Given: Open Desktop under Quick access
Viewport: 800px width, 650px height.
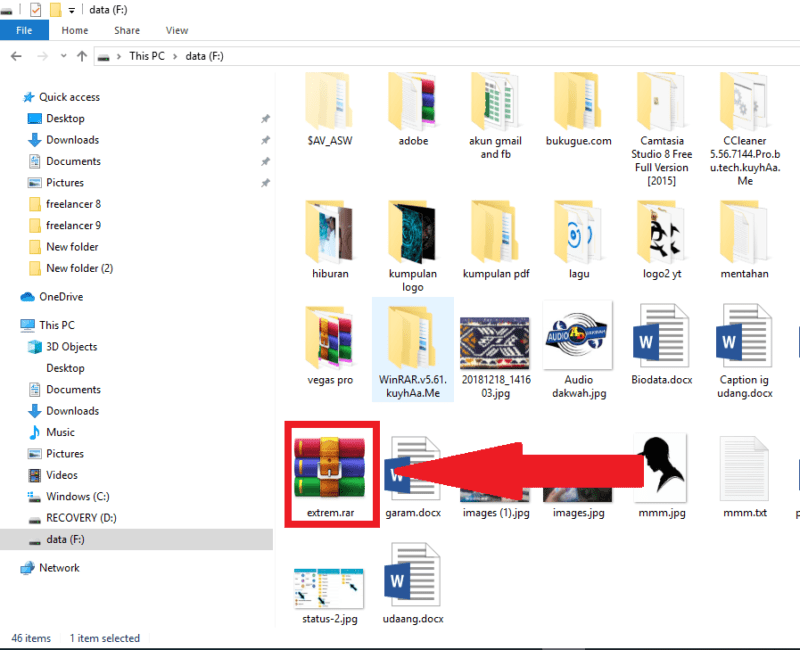Looking at the screenshot, I should (x=65, y=118).
